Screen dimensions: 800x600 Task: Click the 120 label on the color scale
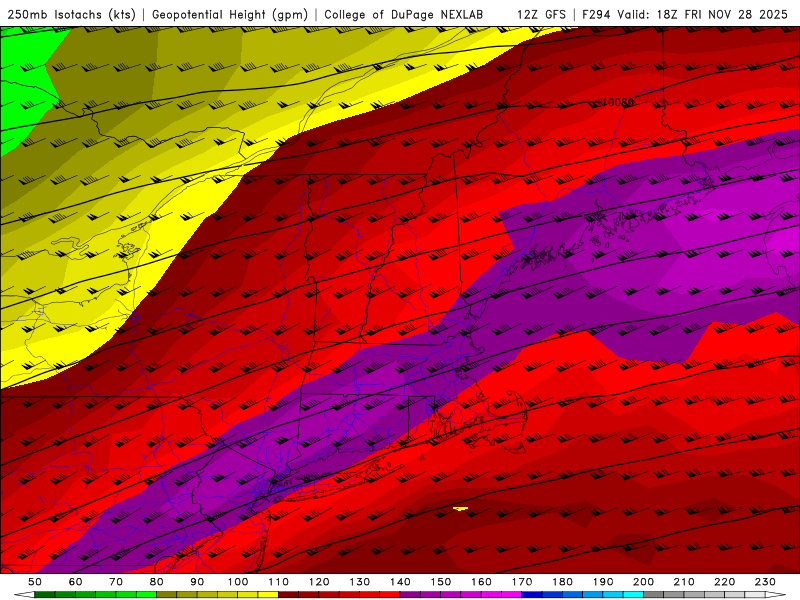coord(319,582)
